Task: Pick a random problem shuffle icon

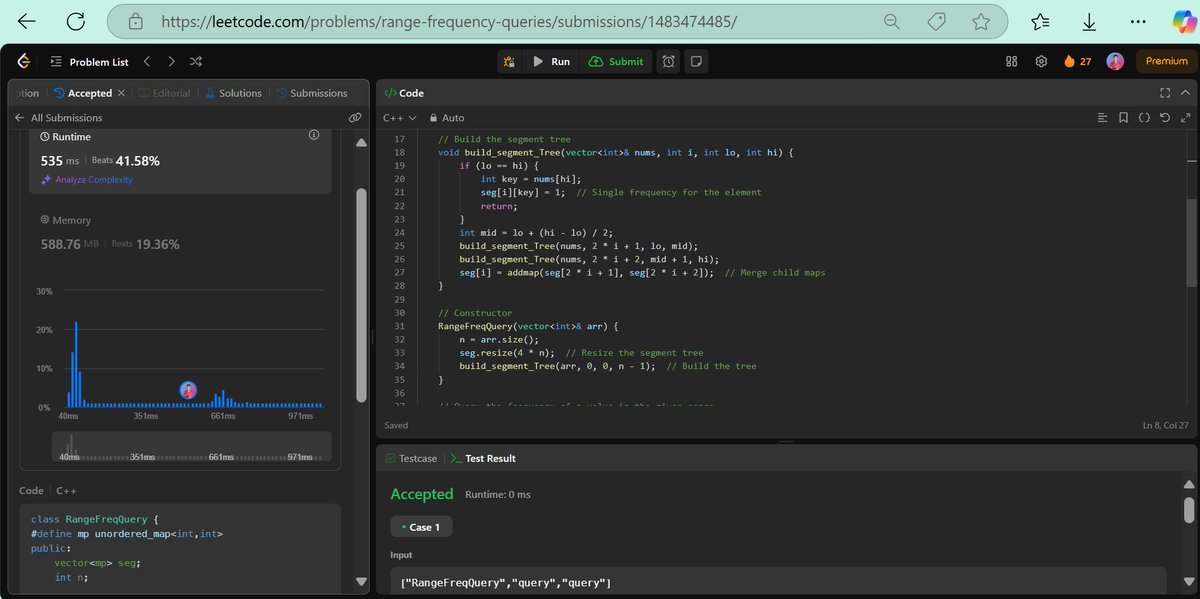Action: [196, 61]
